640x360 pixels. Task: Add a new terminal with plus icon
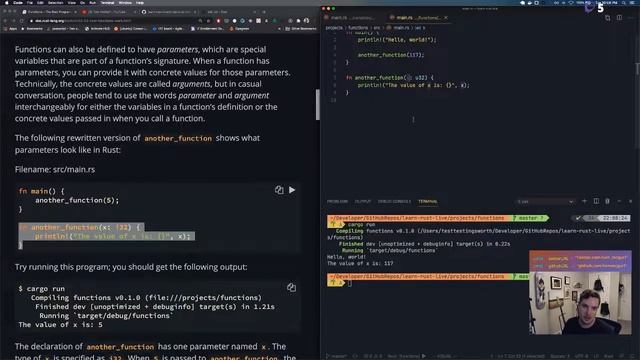[x=584, y=201]
